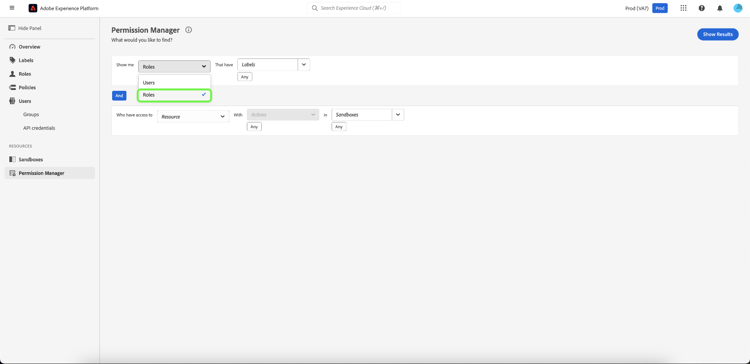This screenshot has width=750, height=364.
Task: Click the Permission Manager sidebar icon
Action: (12, 173)
